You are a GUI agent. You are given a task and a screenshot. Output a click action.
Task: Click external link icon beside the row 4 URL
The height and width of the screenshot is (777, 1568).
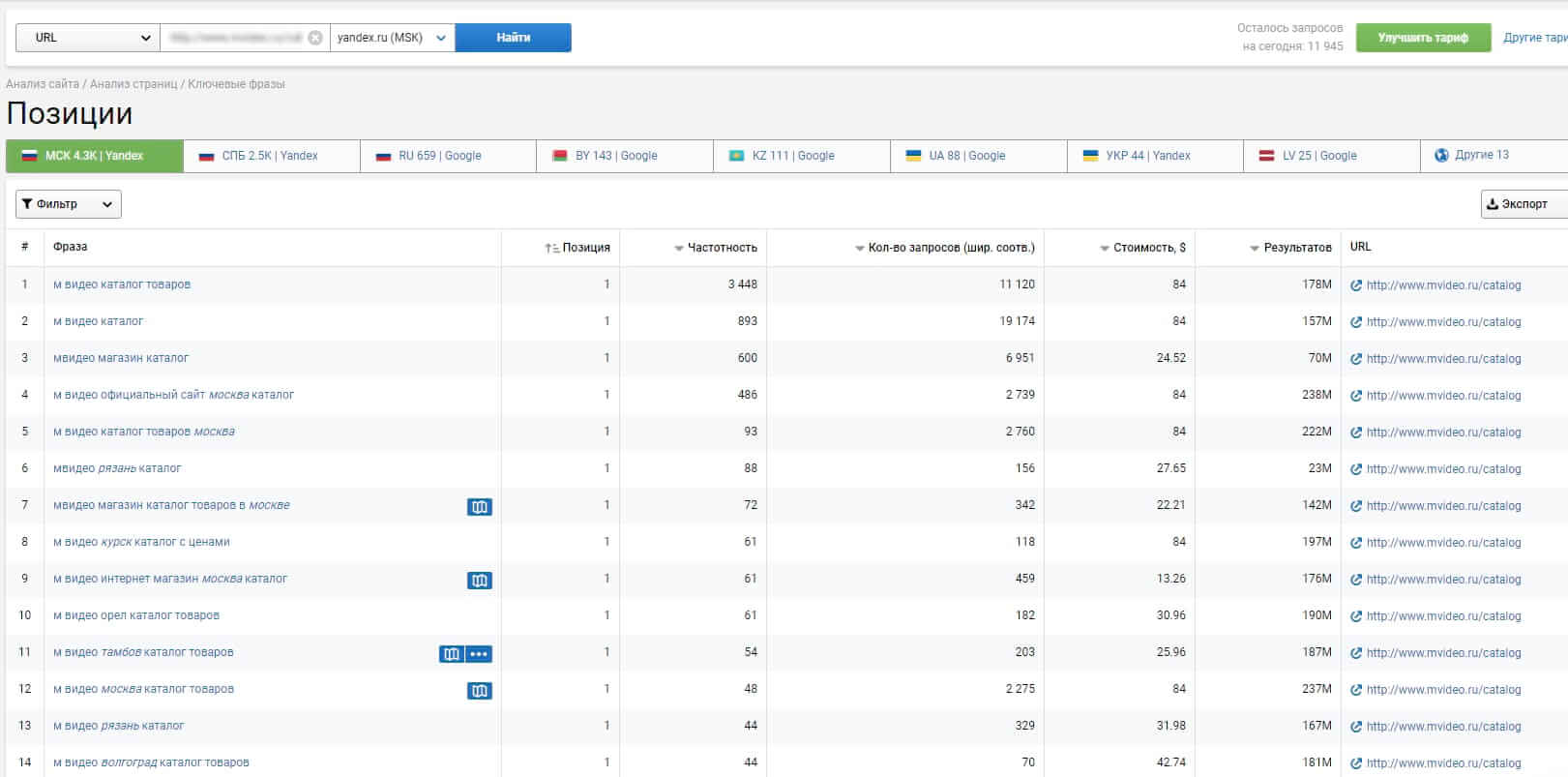(x=1356, y=396)
